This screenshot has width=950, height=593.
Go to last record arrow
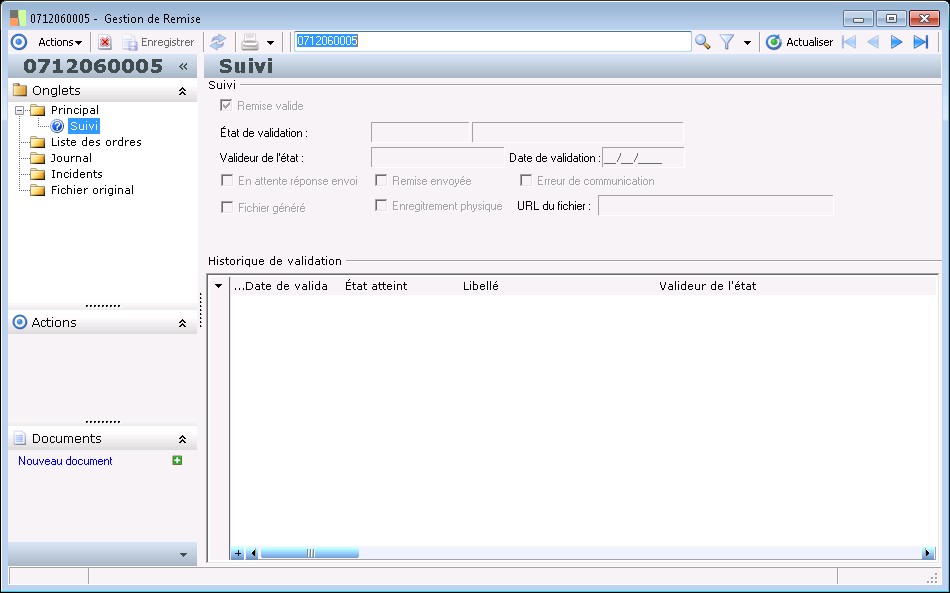[921, 42]
